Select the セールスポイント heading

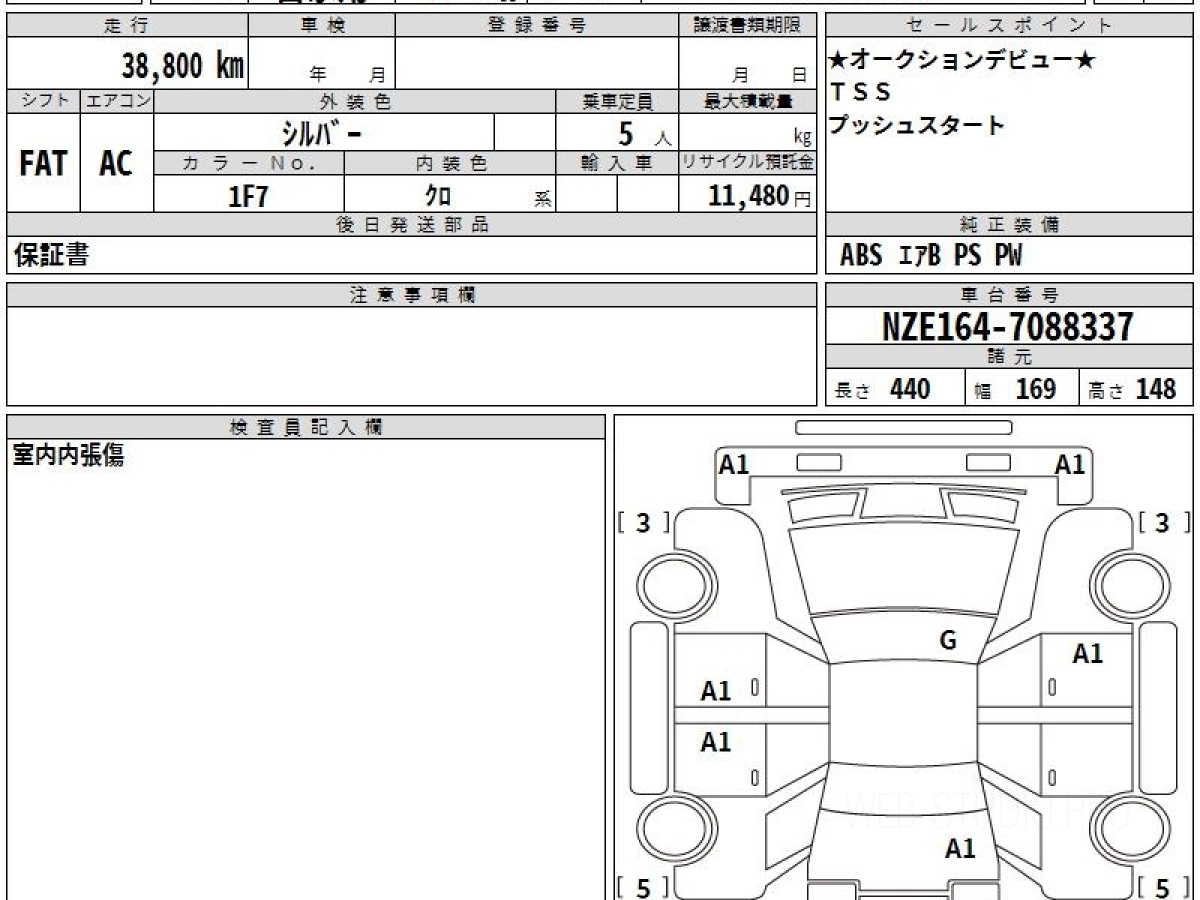coord(1009,26)
